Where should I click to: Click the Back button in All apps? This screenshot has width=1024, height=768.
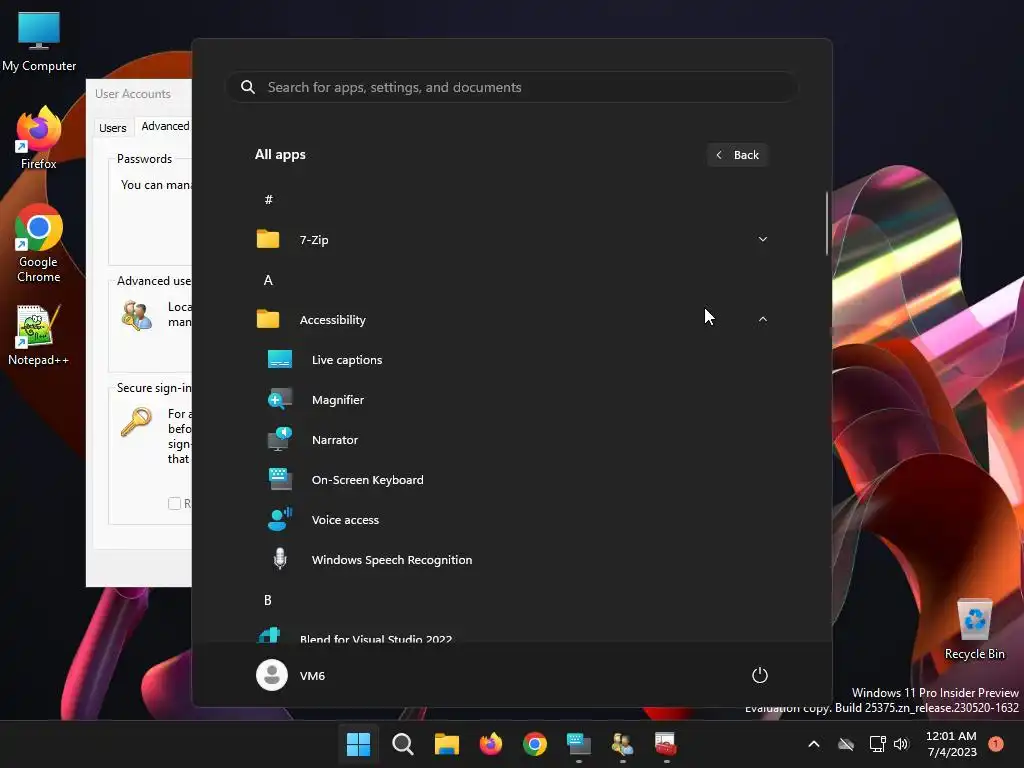coord(737,155)
